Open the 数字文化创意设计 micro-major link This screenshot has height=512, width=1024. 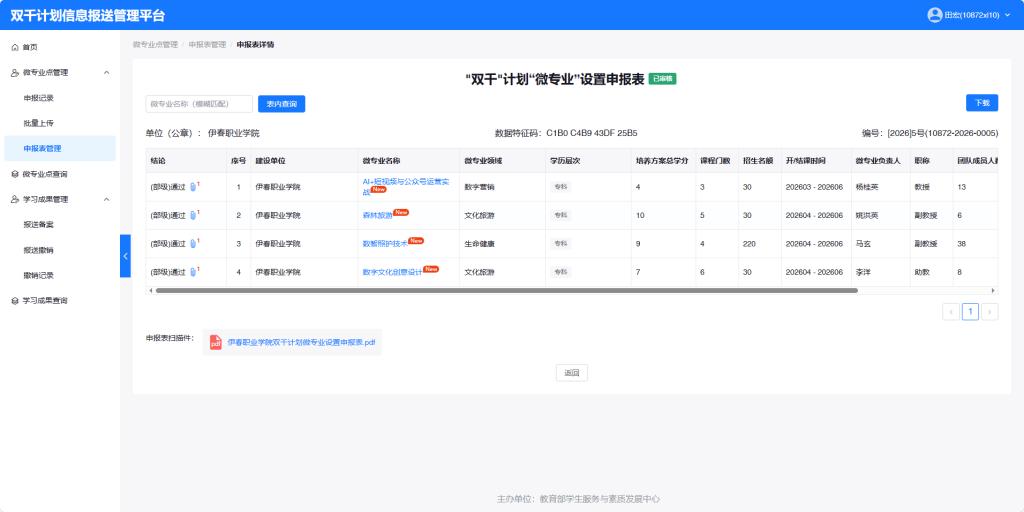[x=392, y=272]
